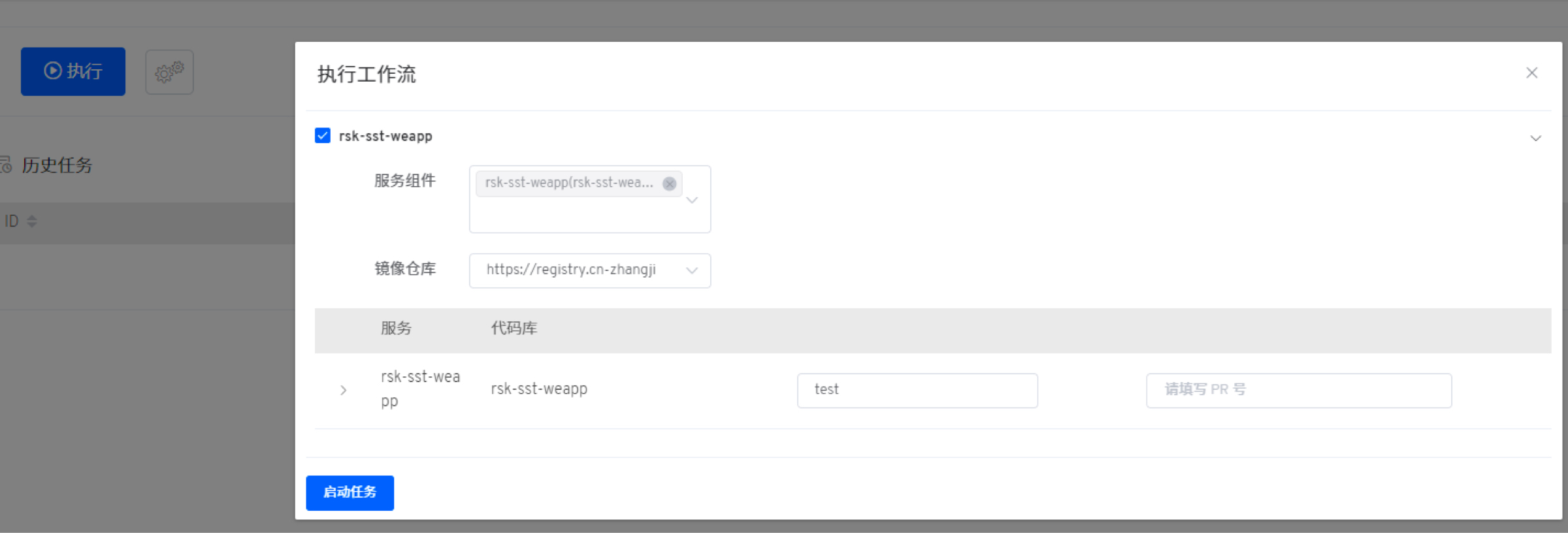
Task: Select the 服务 column header
Action: [x=396, y=329]
